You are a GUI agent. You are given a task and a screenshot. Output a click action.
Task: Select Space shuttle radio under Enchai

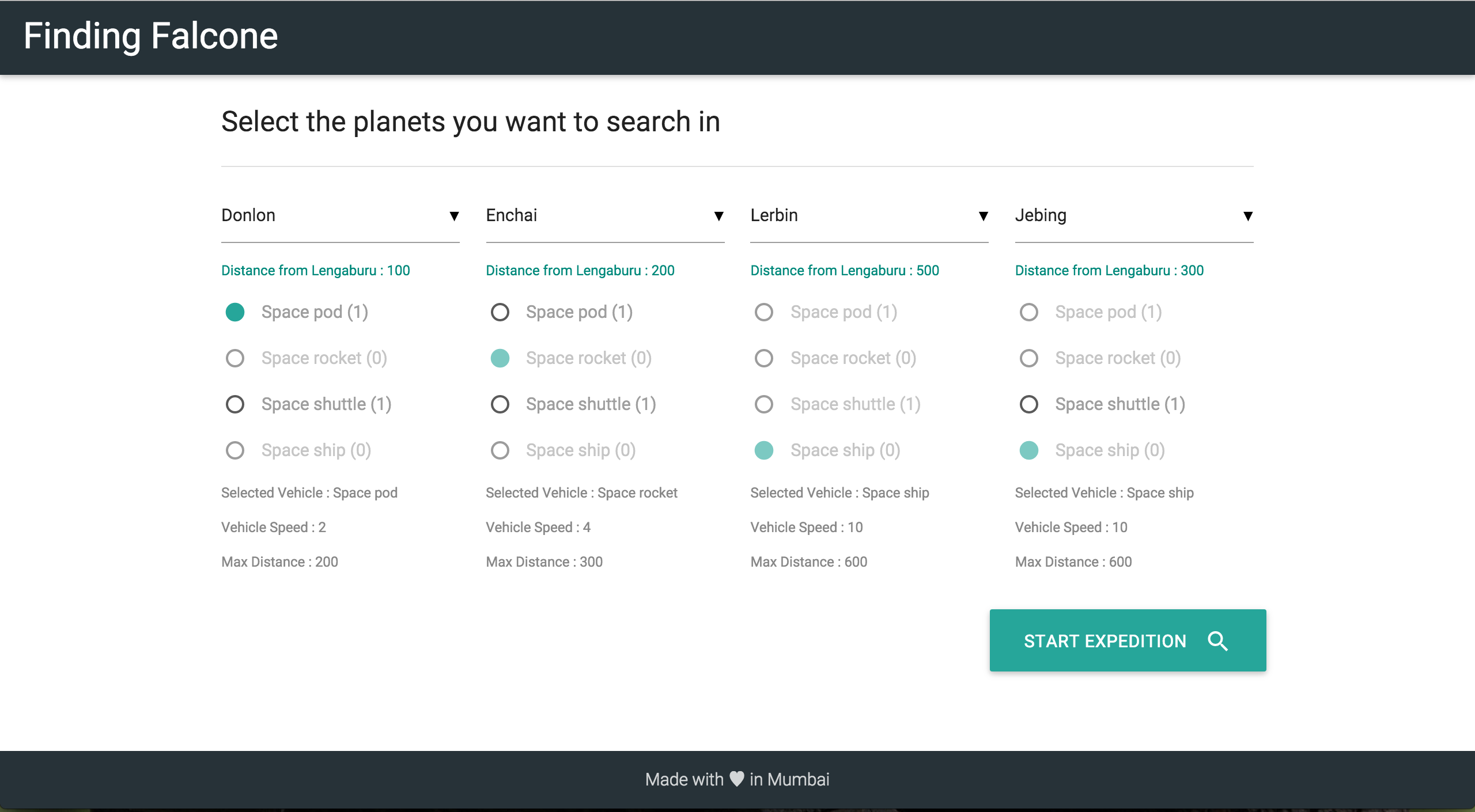(x=500, y=404)
